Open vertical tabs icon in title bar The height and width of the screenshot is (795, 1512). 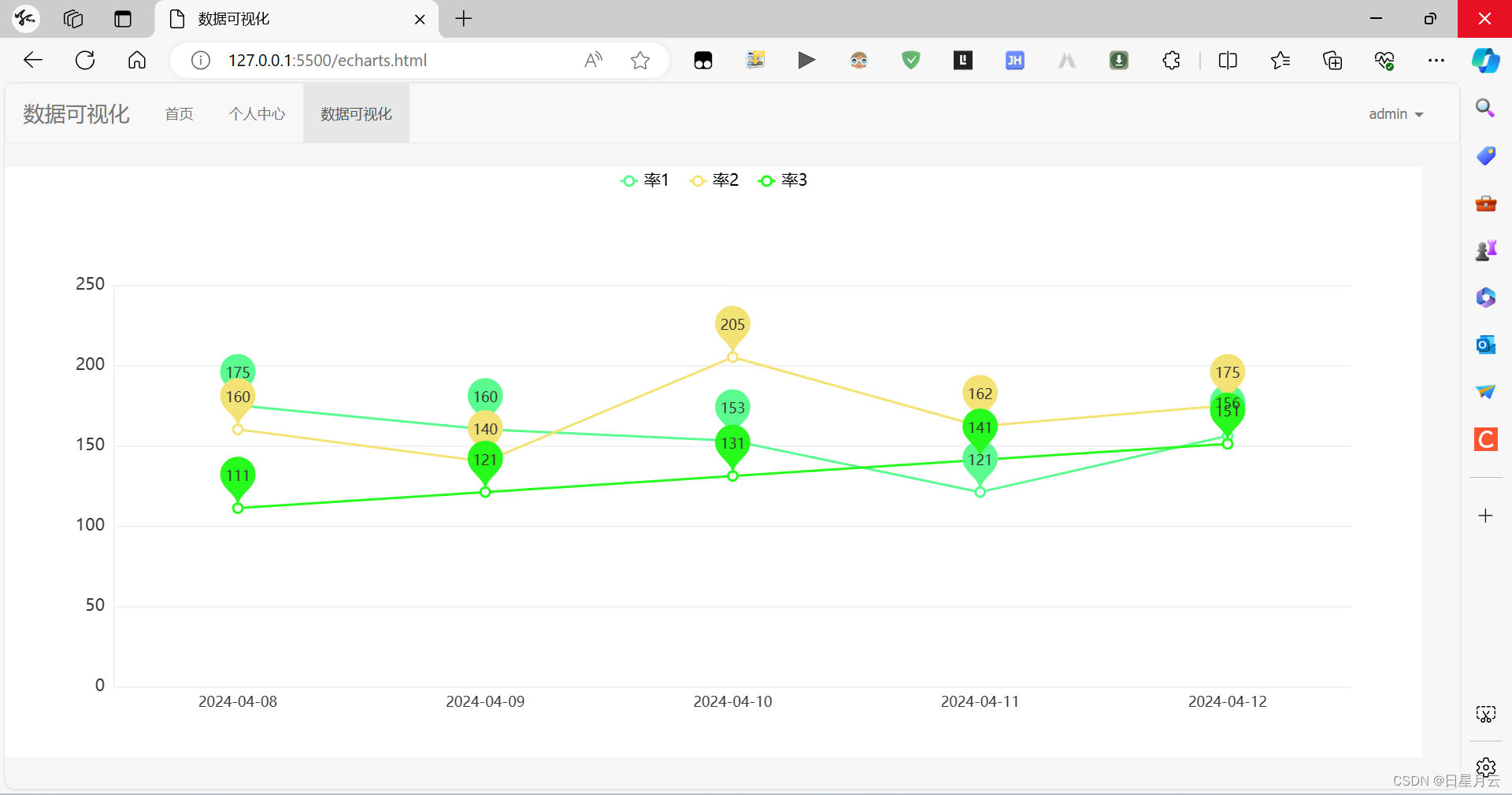click(123, 19)
